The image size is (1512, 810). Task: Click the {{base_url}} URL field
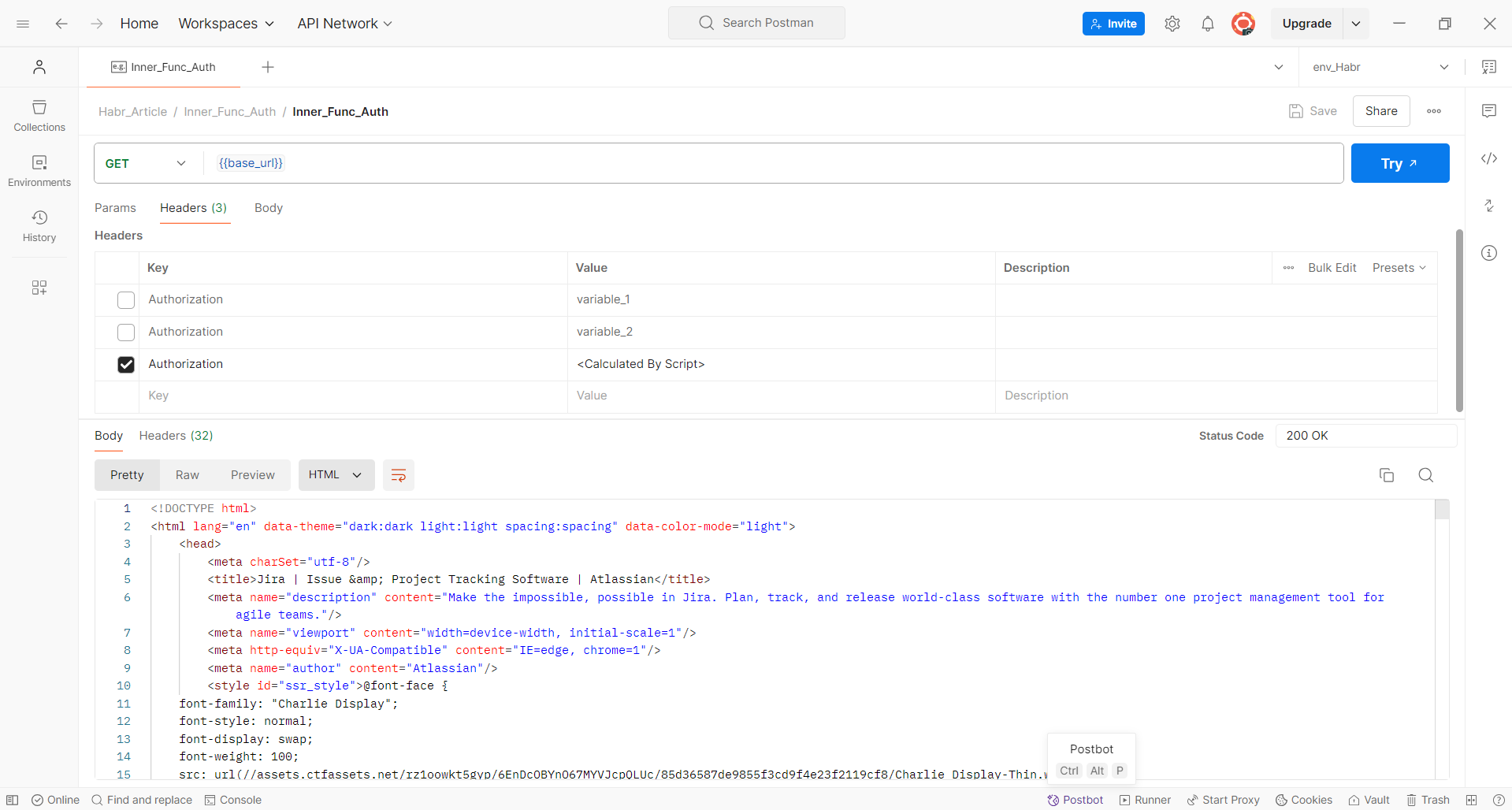click(774, 163)
